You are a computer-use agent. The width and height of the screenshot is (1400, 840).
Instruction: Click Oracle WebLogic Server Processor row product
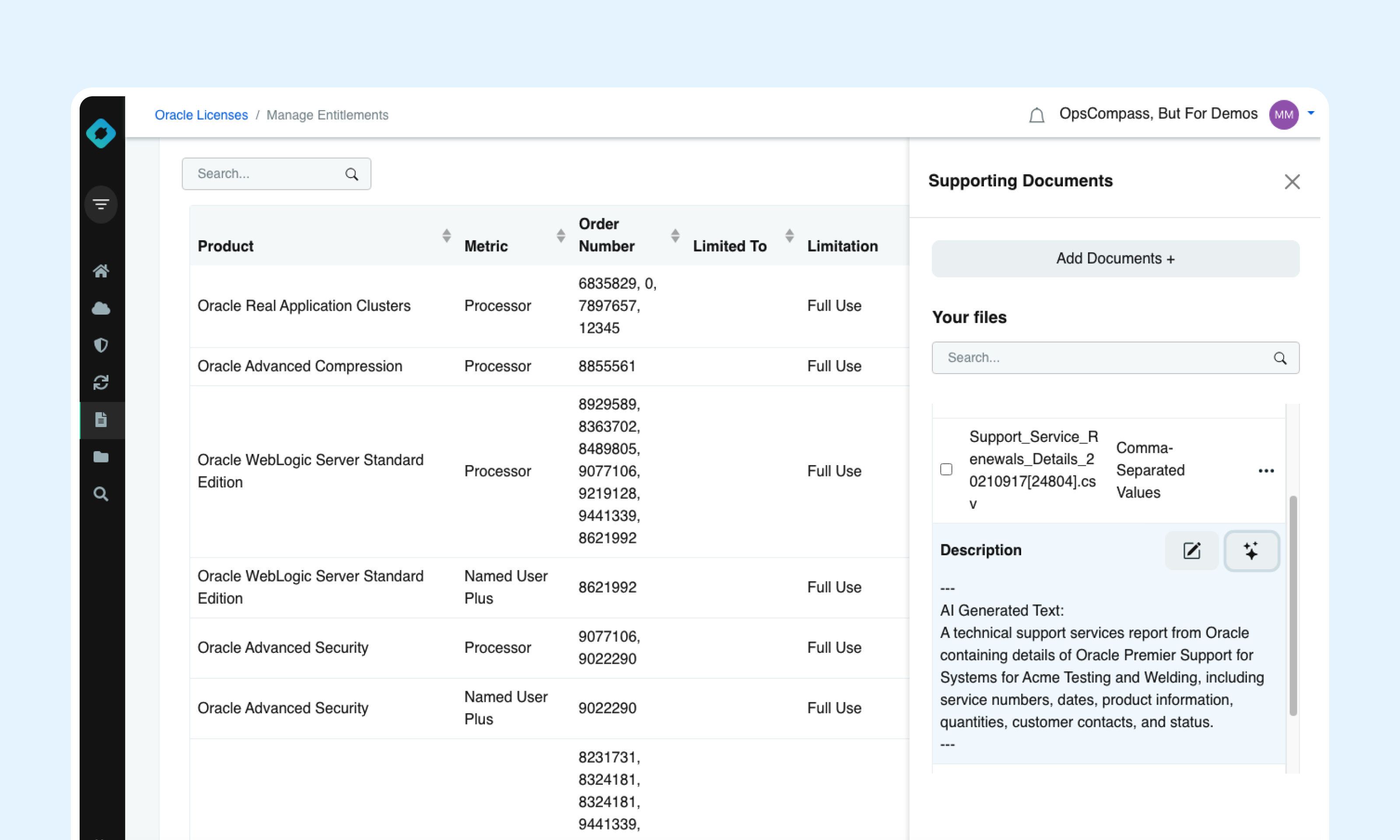[x=310, y=471]
